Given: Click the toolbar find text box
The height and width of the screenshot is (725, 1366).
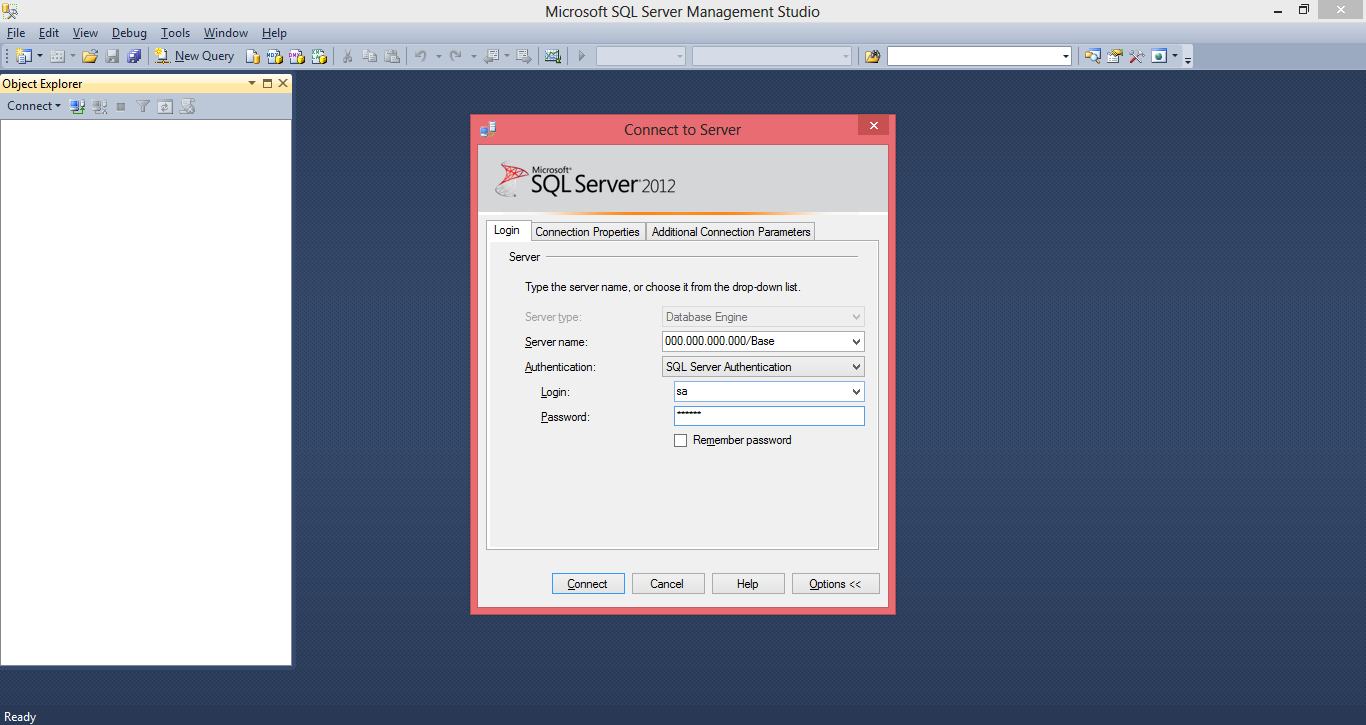Looking at the screenshot, I should pos(973,56).
